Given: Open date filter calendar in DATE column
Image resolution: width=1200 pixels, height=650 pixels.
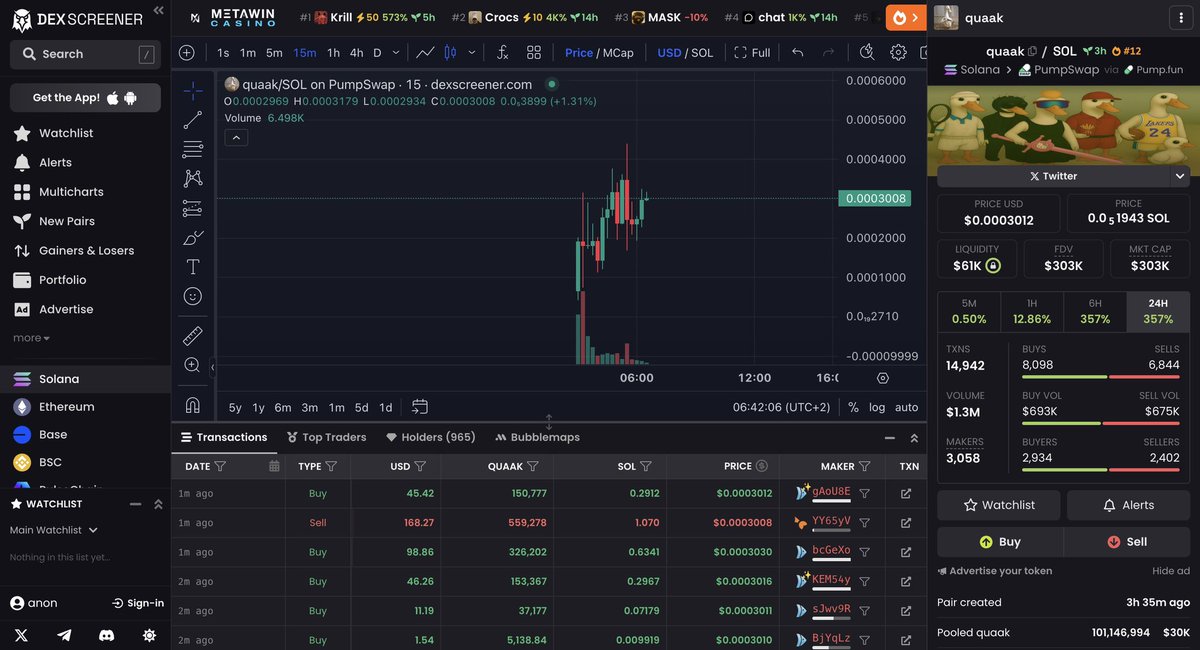Looking at the screenshot, I should [x=274, y=466].
